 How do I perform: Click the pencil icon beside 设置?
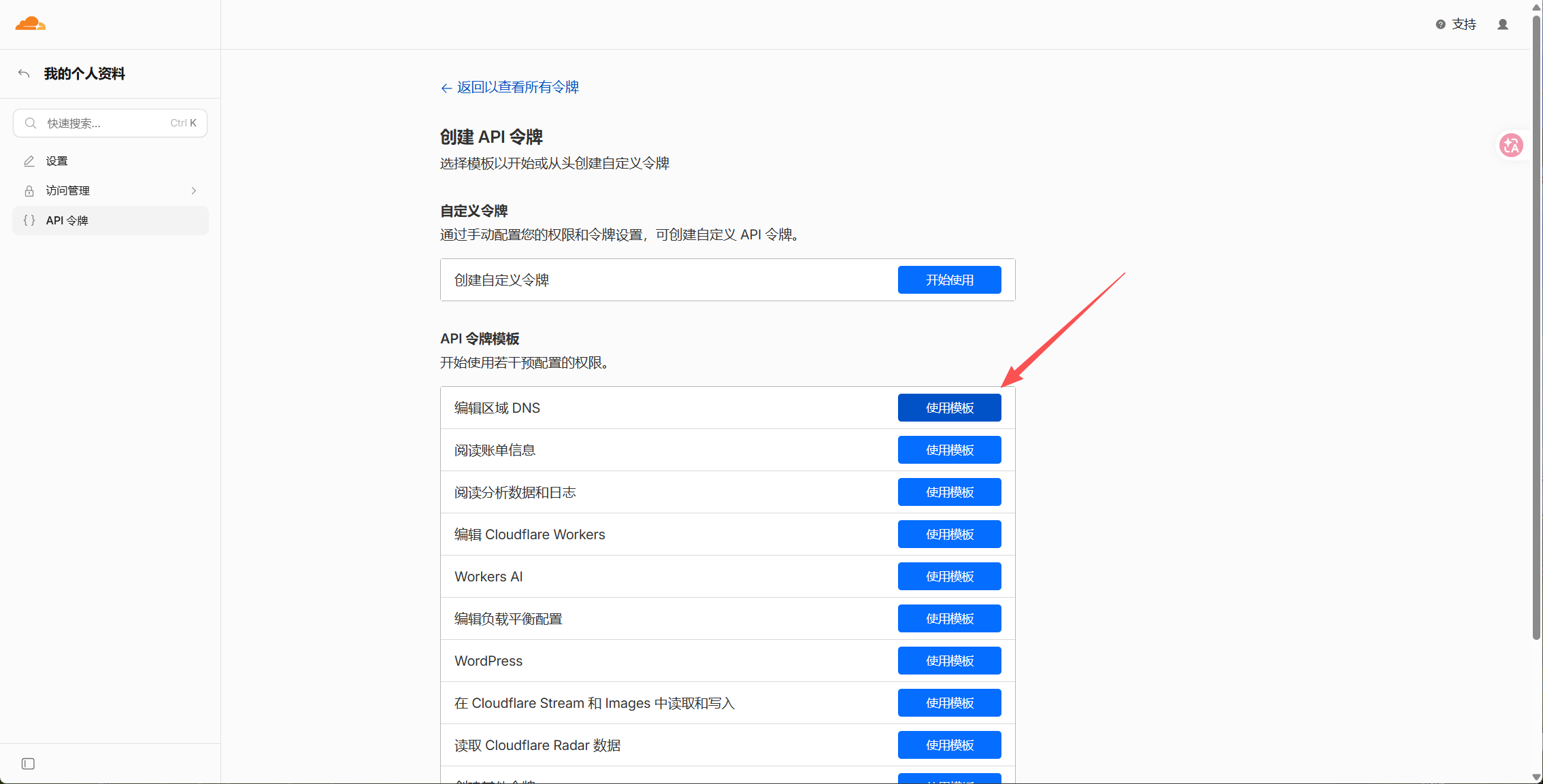(x=29, y=161)
